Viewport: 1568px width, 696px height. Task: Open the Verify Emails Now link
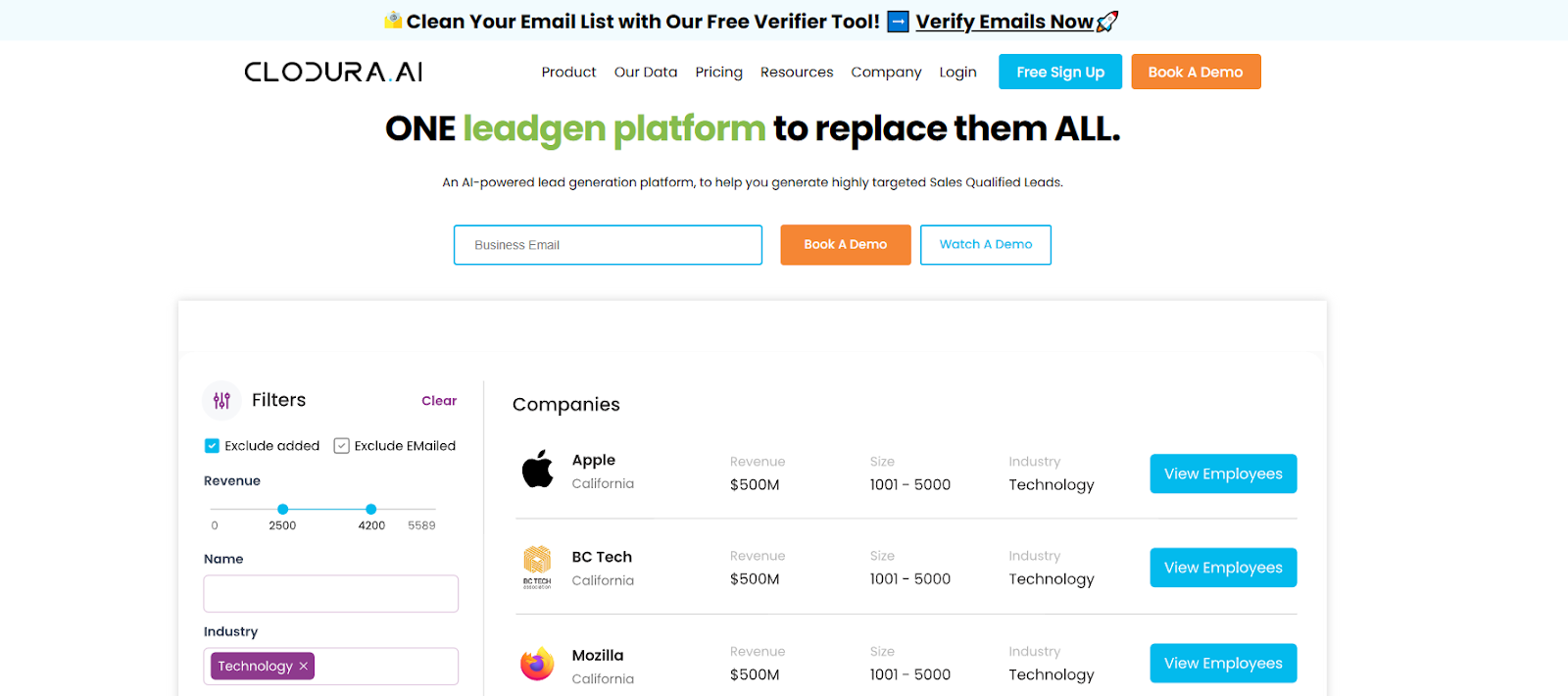pyautogui.click(x=1004, y=22)
